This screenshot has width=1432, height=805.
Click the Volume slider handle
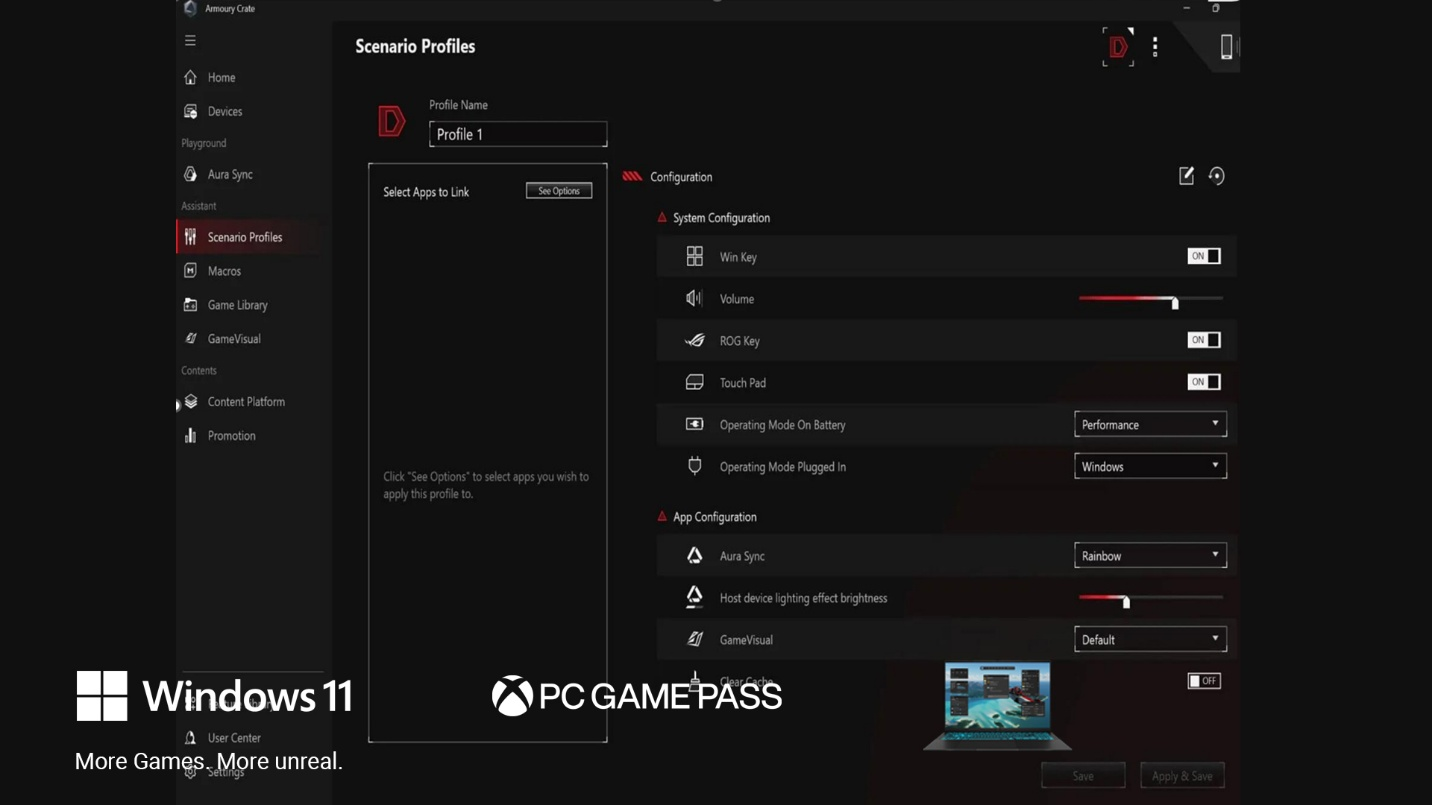point(1175,302)
